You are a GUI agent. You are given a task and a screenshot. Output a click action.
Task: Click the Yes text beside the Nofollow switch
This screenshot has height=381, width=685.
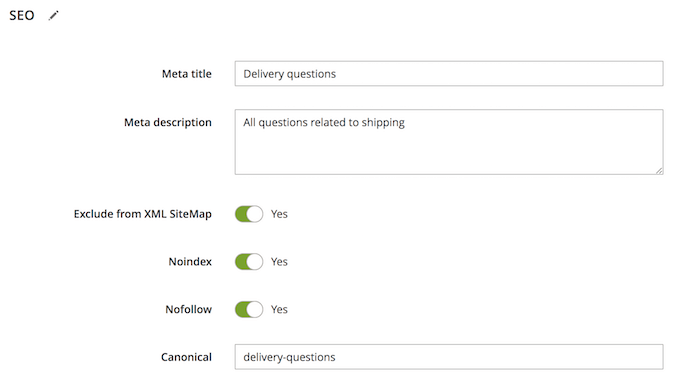(x=279, y=309)
